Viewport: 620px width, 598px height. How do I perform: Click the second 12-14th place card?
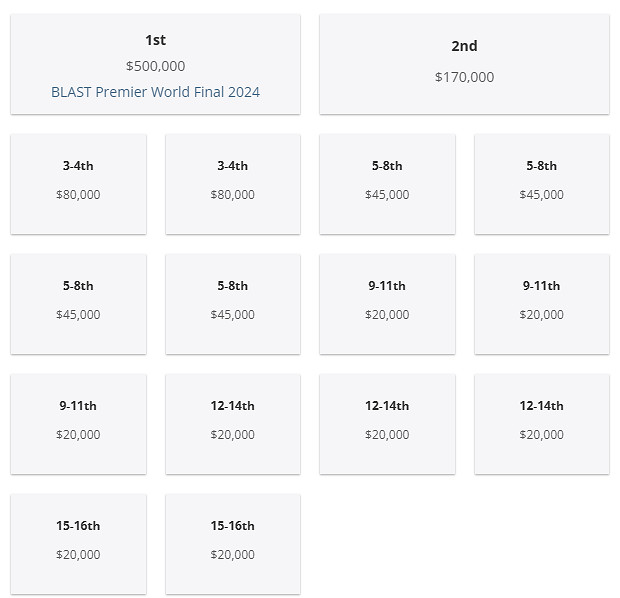pyautogui.click(x=387, y=424)
